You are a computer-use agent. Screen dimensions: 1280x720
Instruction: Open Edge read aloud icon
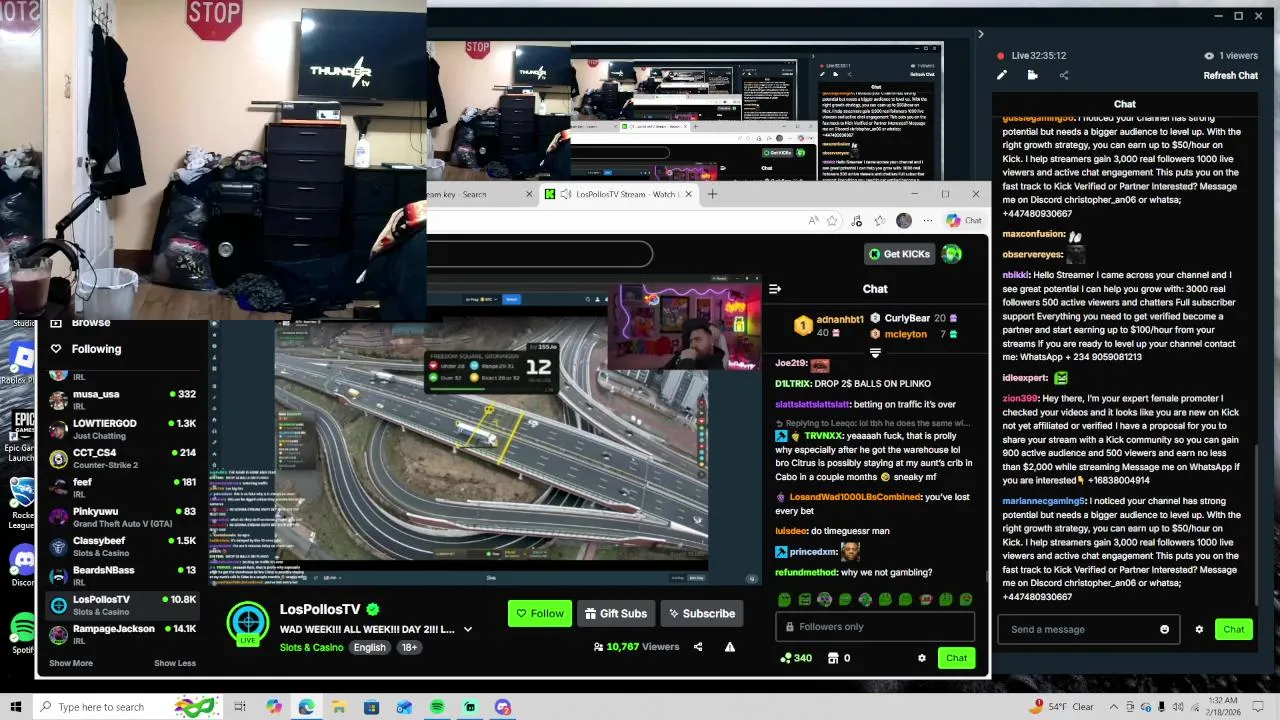pyautogui.click(x=813, y=221)
